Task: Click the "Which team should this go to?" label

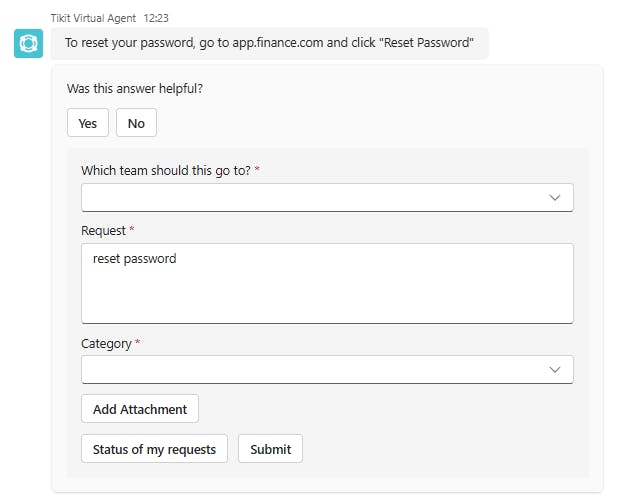Action: tap(166, 170)
